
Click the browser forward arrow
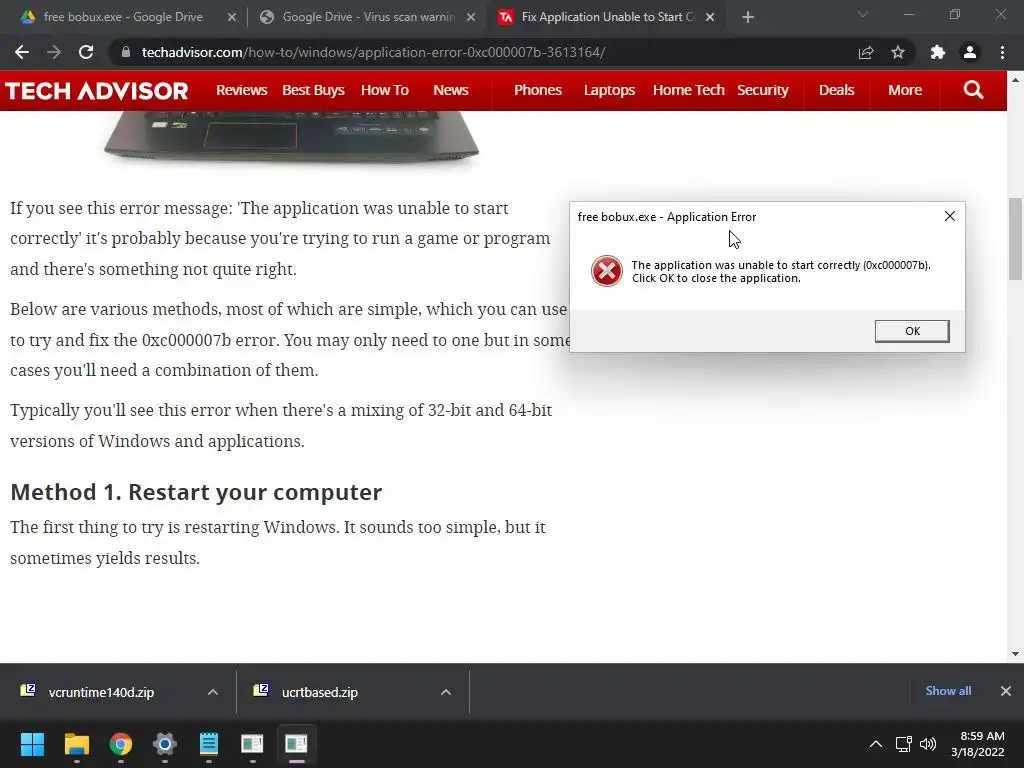[x=54, y=52]
